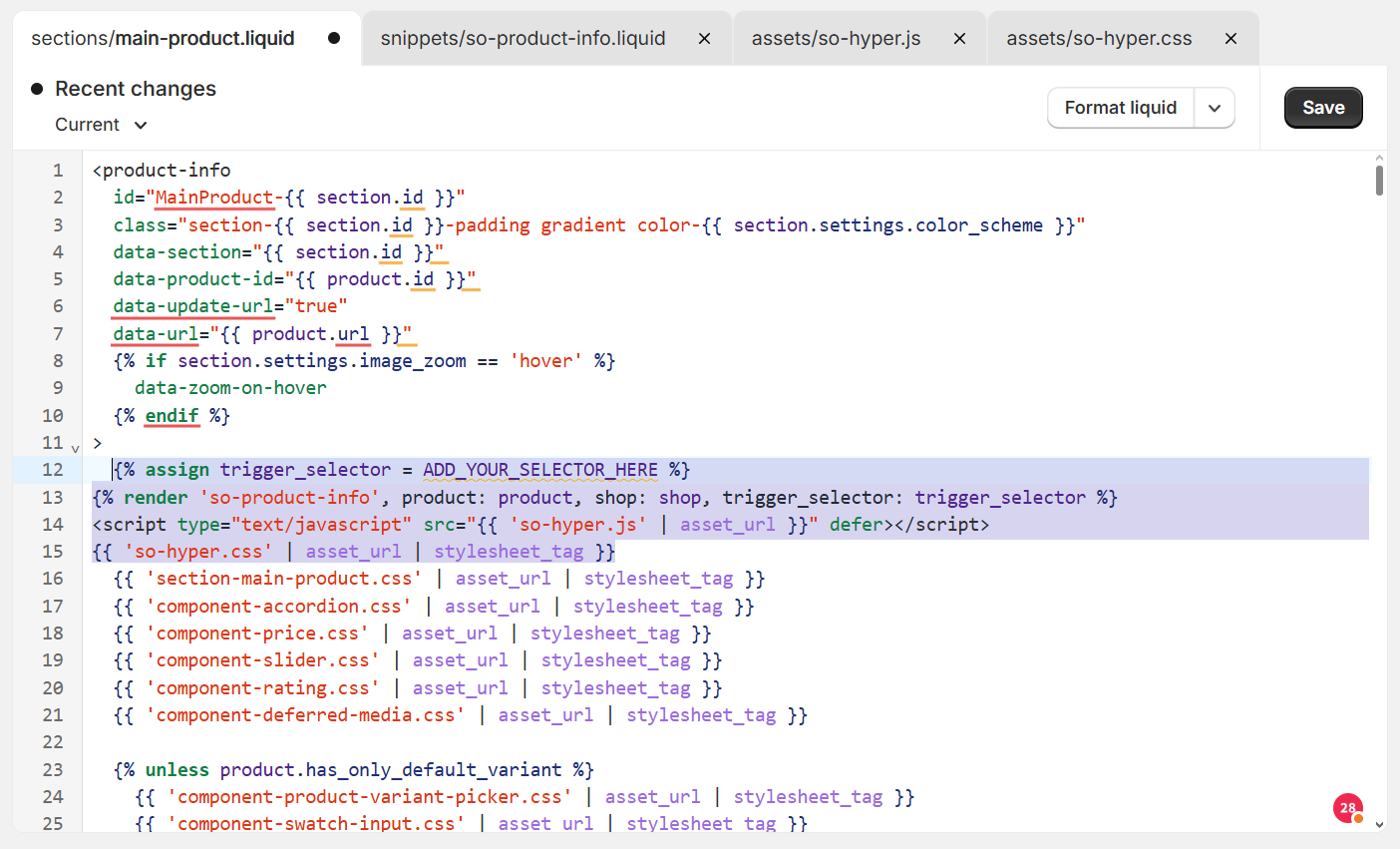Image resolution: width=1400 pixels, height=849 pixels.
Task: Click data-zoom-on-hover on line 9
Action: click(x=230, y=388)
